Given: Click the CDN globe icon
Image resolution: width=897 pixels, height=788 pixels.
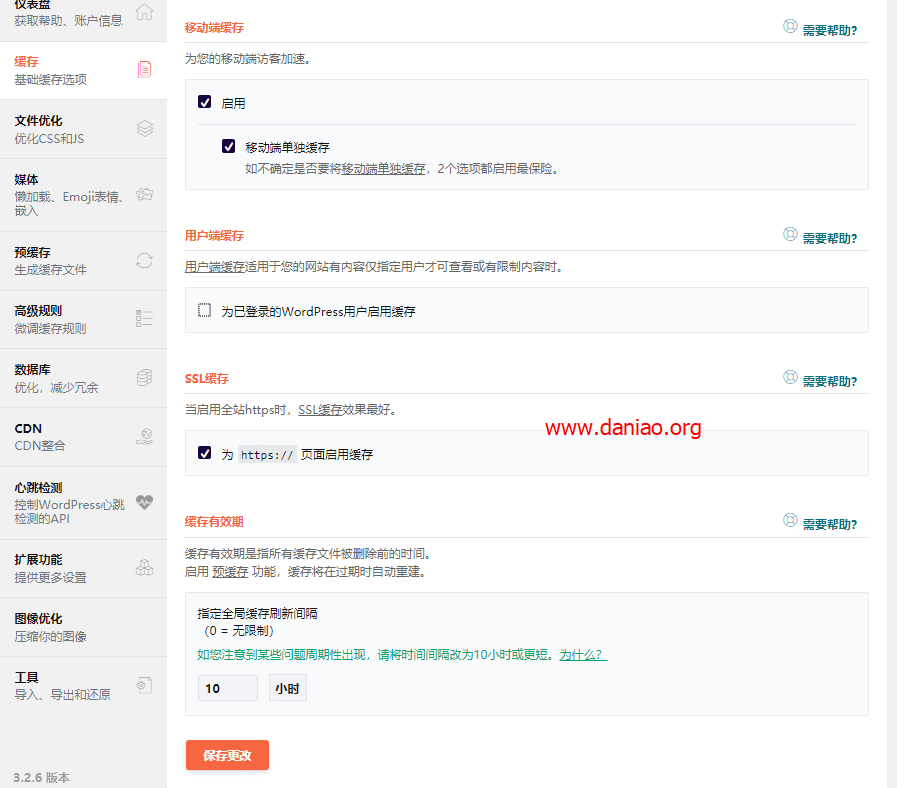Looking at the screenshot, I should point(144,437).
